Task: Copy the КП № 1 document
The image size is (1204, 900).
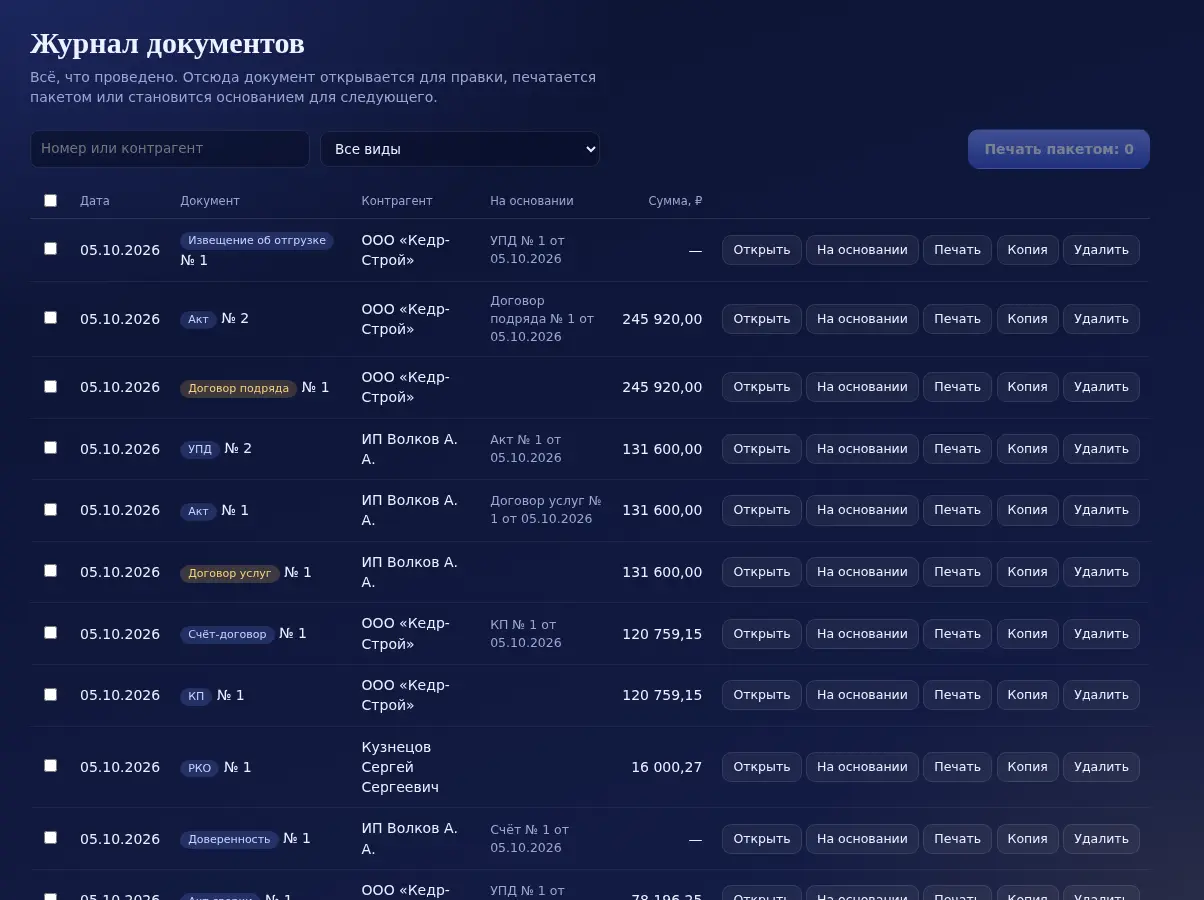Action: pyautogui.click(x=1027, y=695)
